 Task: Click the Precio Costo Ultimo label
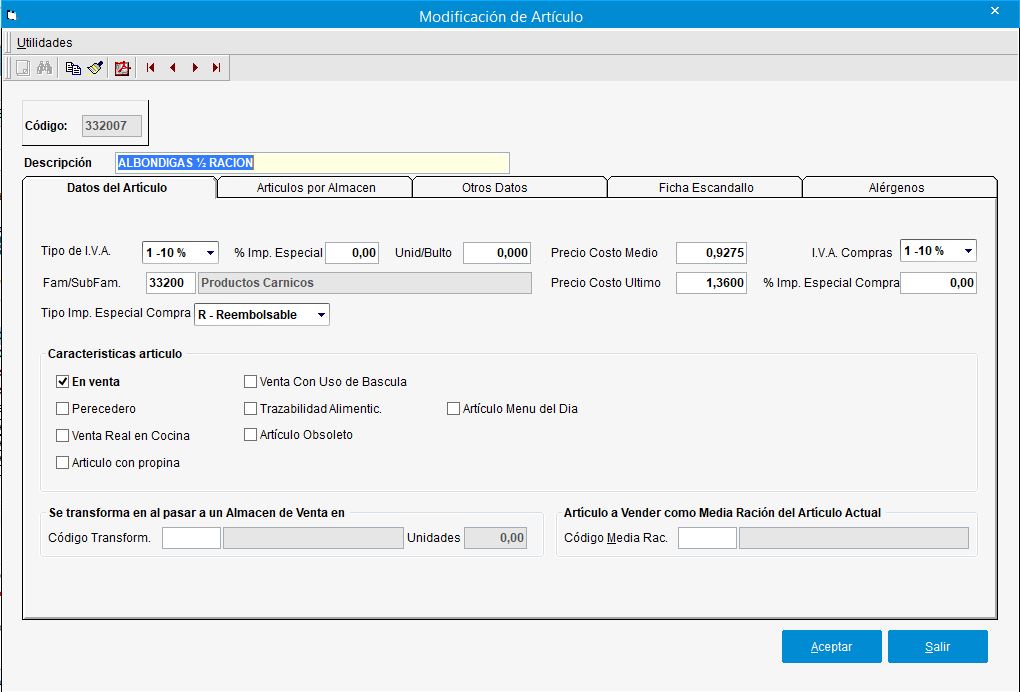pos(606,283)
